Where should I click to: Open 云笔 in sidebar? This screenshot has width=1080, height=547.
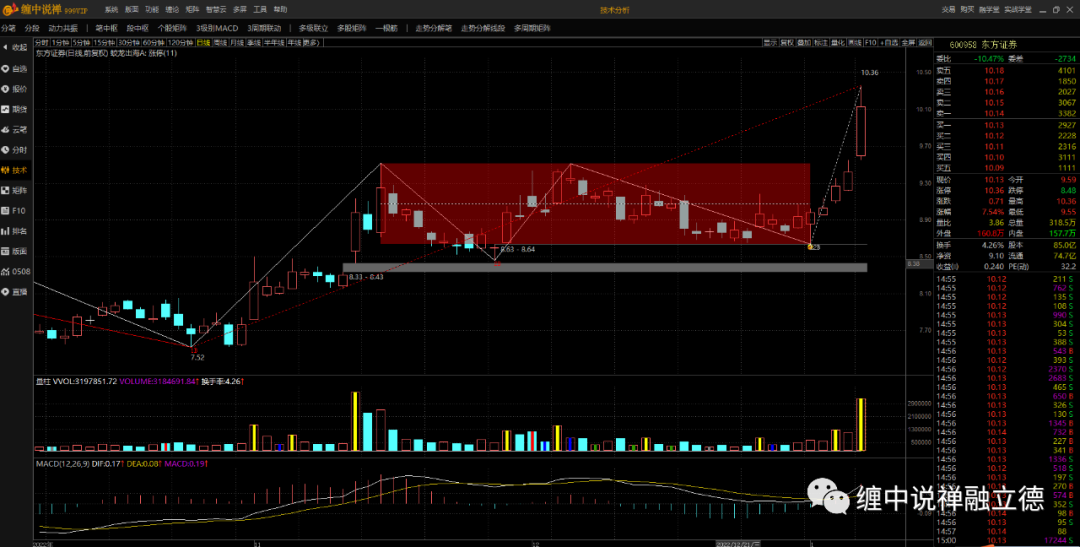(x=15, y=129)
